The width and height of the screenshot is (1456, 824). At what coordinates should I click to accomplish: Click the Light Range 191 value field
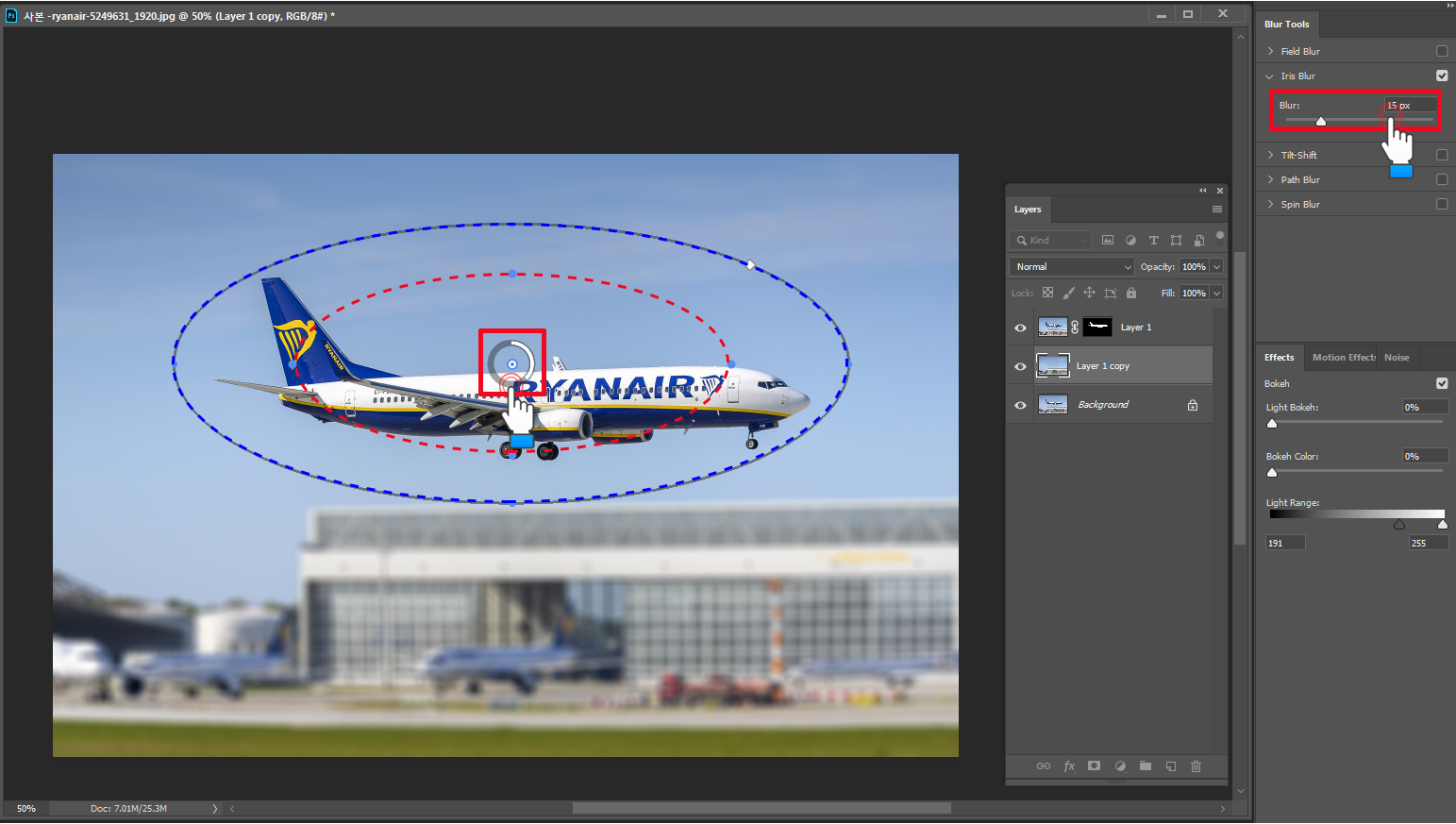(x=1285, y=543)
